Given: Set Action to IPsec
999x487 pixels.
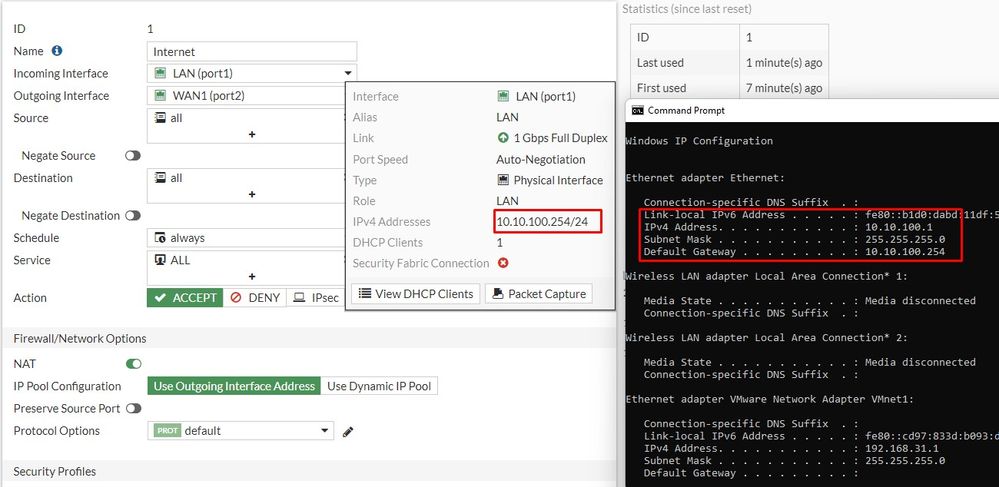Looking at the screenshot, I should pyautogui.click(x=316, y=298).
